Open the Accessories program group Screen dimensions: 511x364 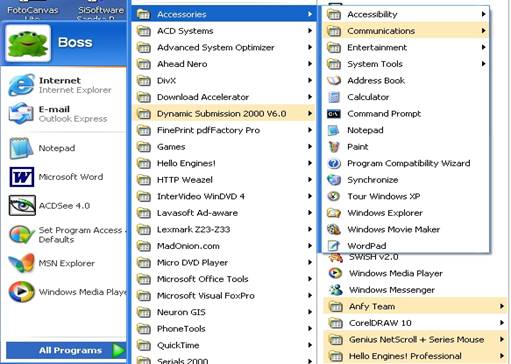[x=224, y=14]
